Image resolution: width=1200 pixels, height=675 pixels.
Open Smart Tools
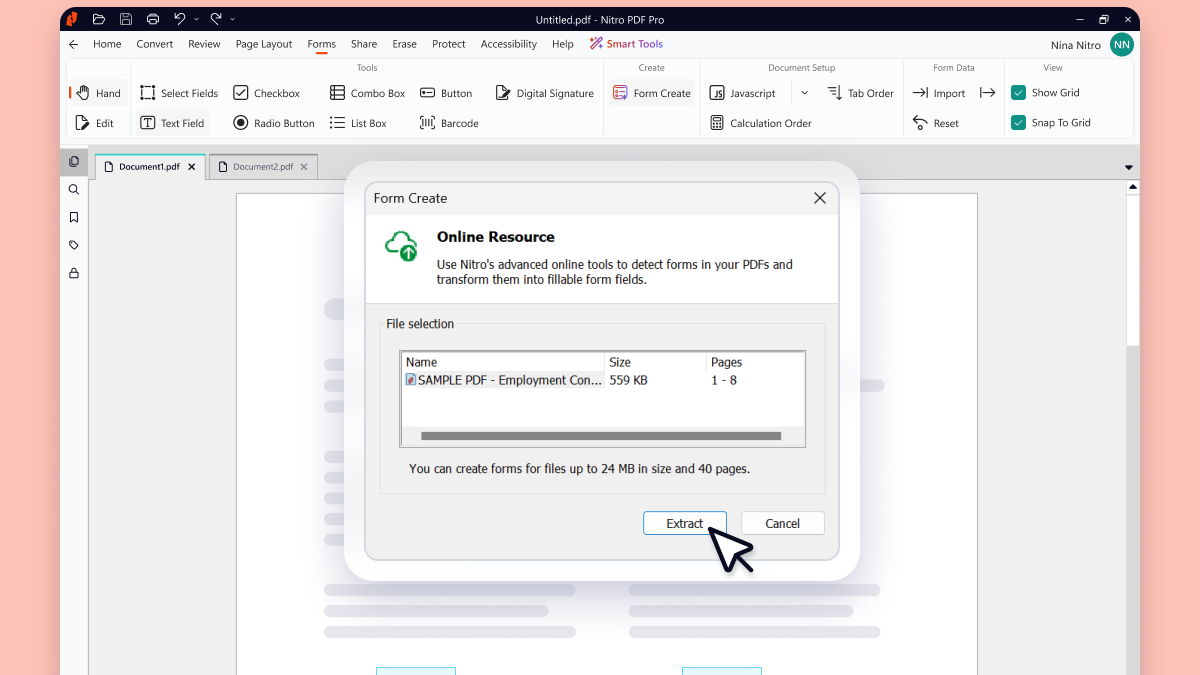point(626,44)
